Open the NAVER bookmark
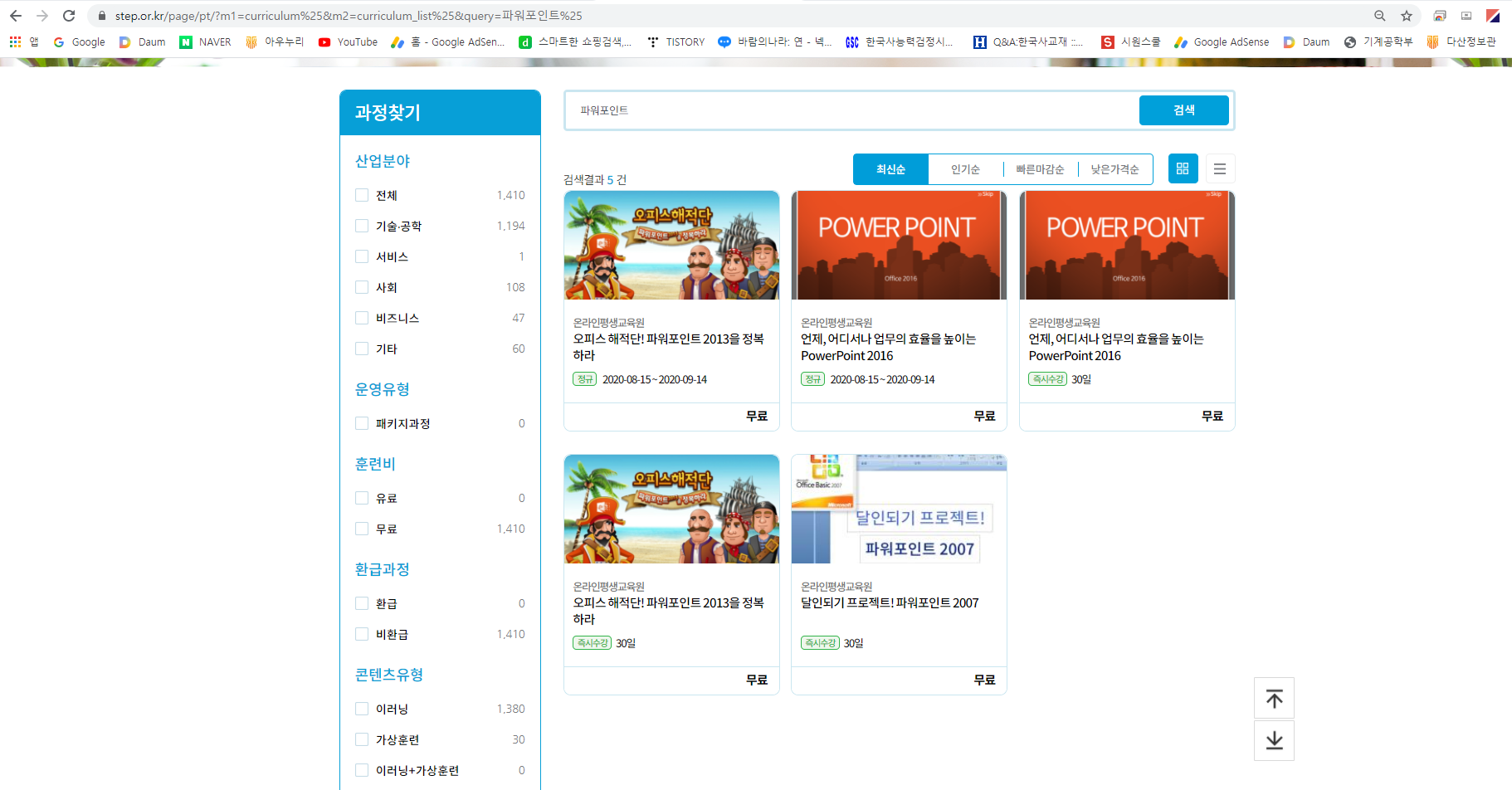 coord(205,41)
